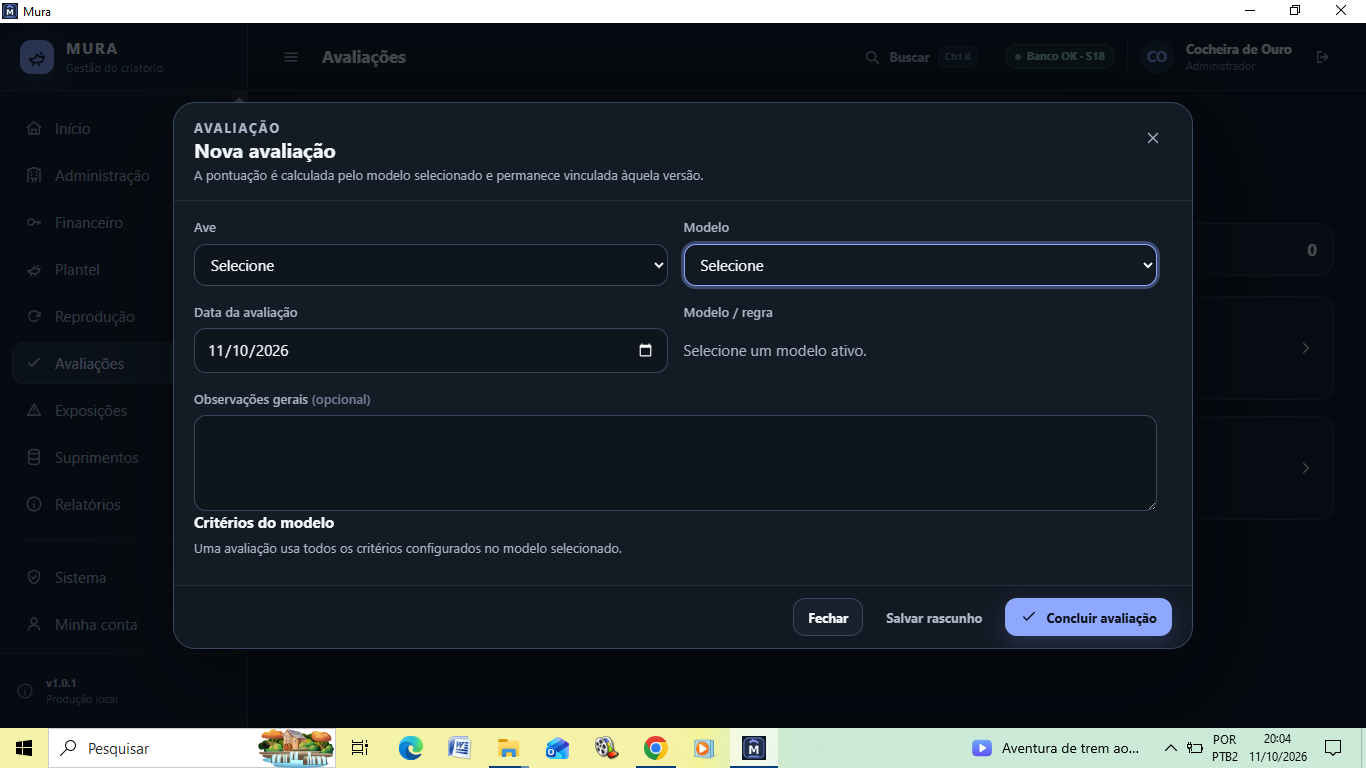Click the Fechar button
The image size is (1366, 768).
point(828,618)
